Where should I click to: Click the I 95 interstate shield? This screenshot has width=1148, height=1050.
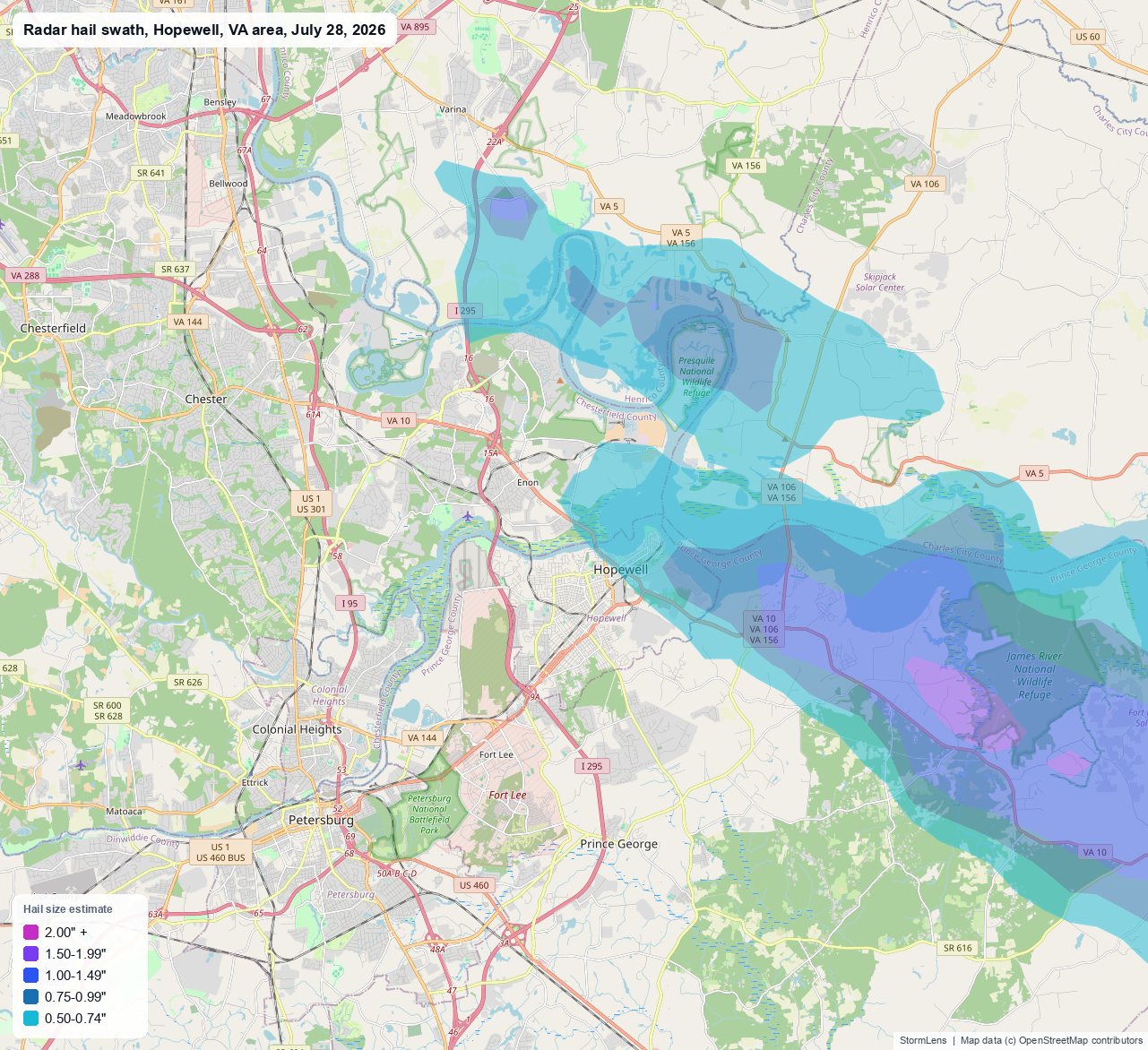tap(350, 603)
